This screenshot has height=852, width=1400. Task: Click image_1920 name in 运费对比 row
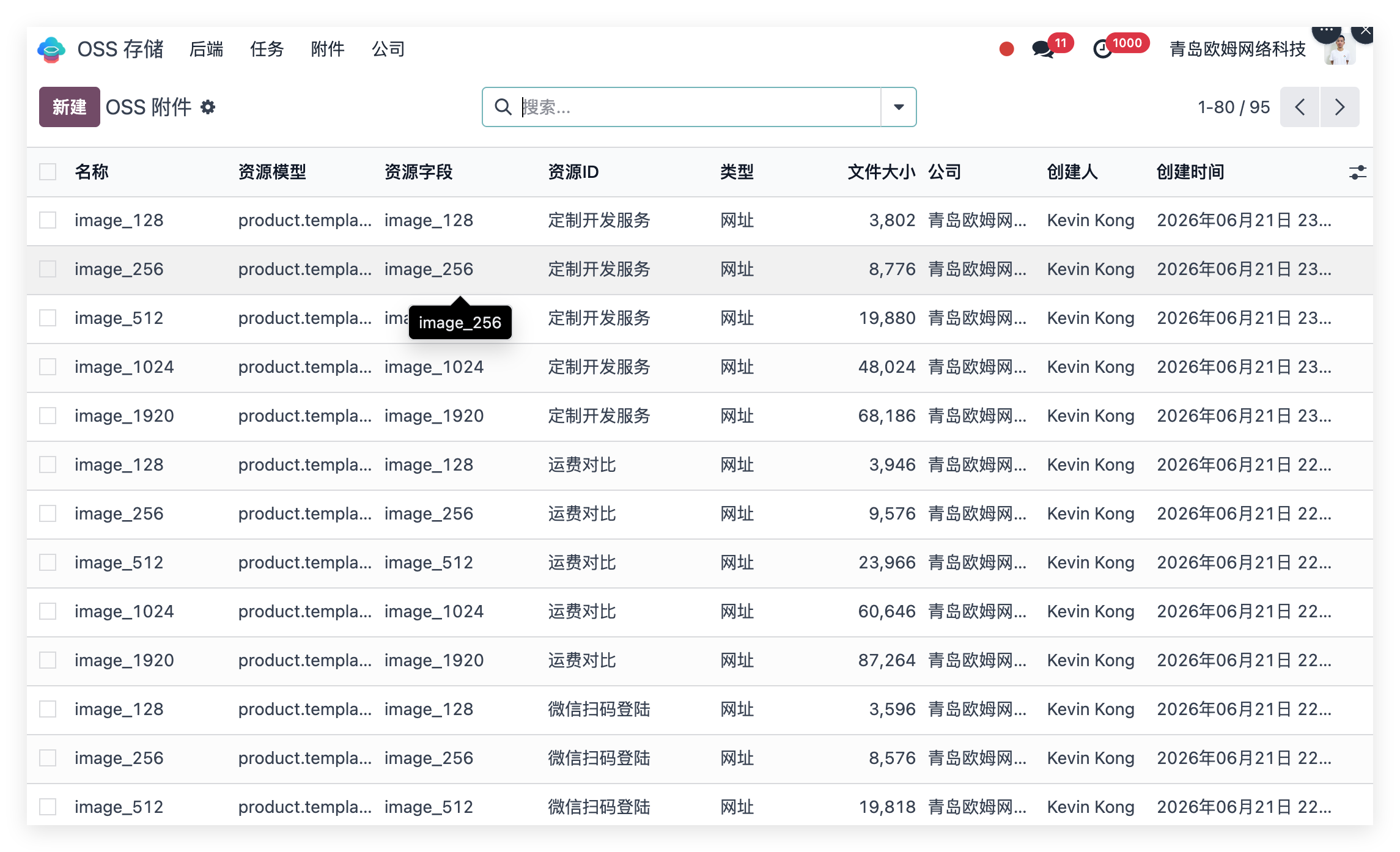pyautogui.click(x=124, y=660)
